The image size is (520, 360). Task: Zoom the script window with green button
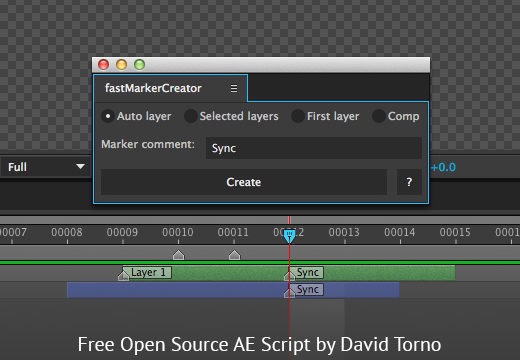pos(139,64)
